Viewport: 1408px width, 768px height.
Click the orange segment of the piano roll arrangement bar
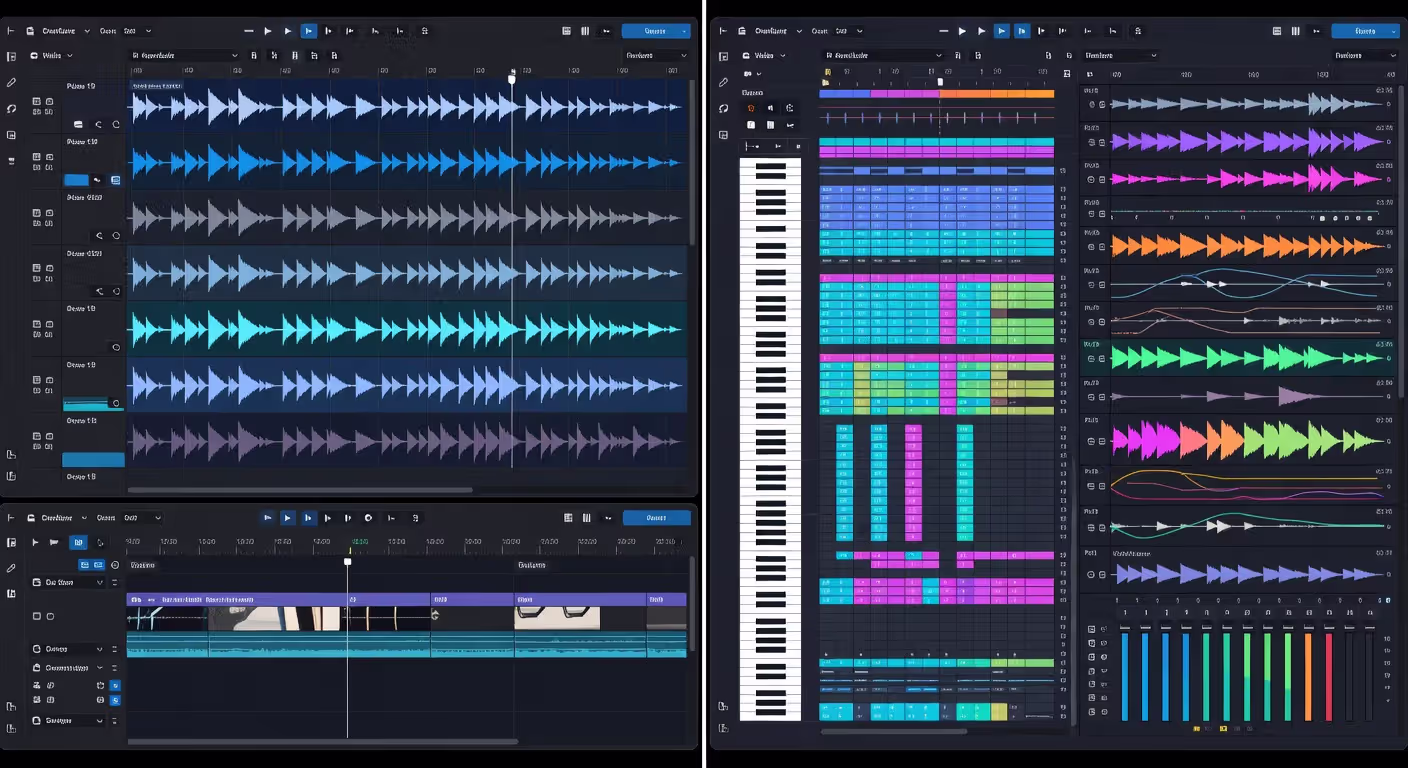[998, 94]
